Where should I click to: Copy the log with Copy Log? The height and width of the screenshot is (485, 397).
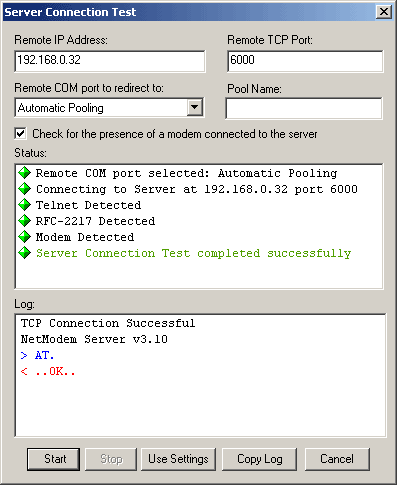pos(259,459)
